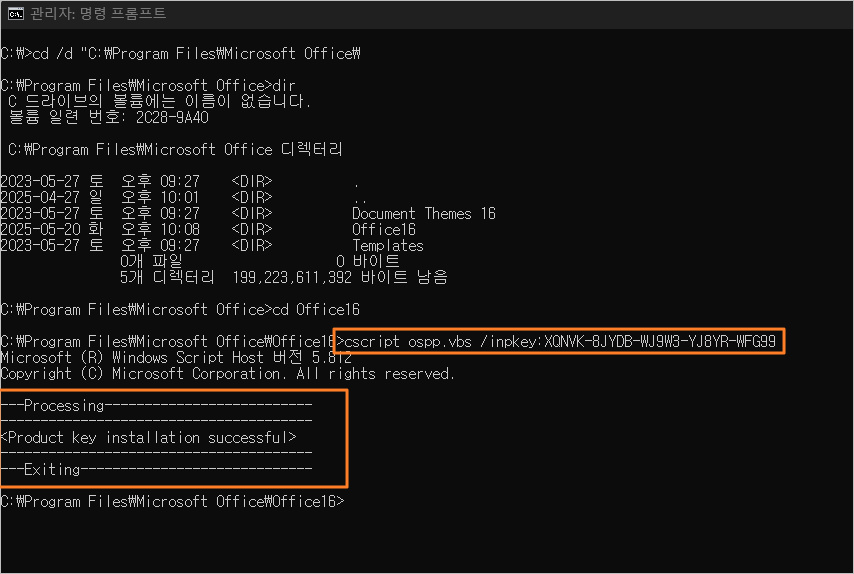Viewport: 854px width, 574px height.
Task: Click "Product key installation successful" message
Action: [x=148, y=437]
